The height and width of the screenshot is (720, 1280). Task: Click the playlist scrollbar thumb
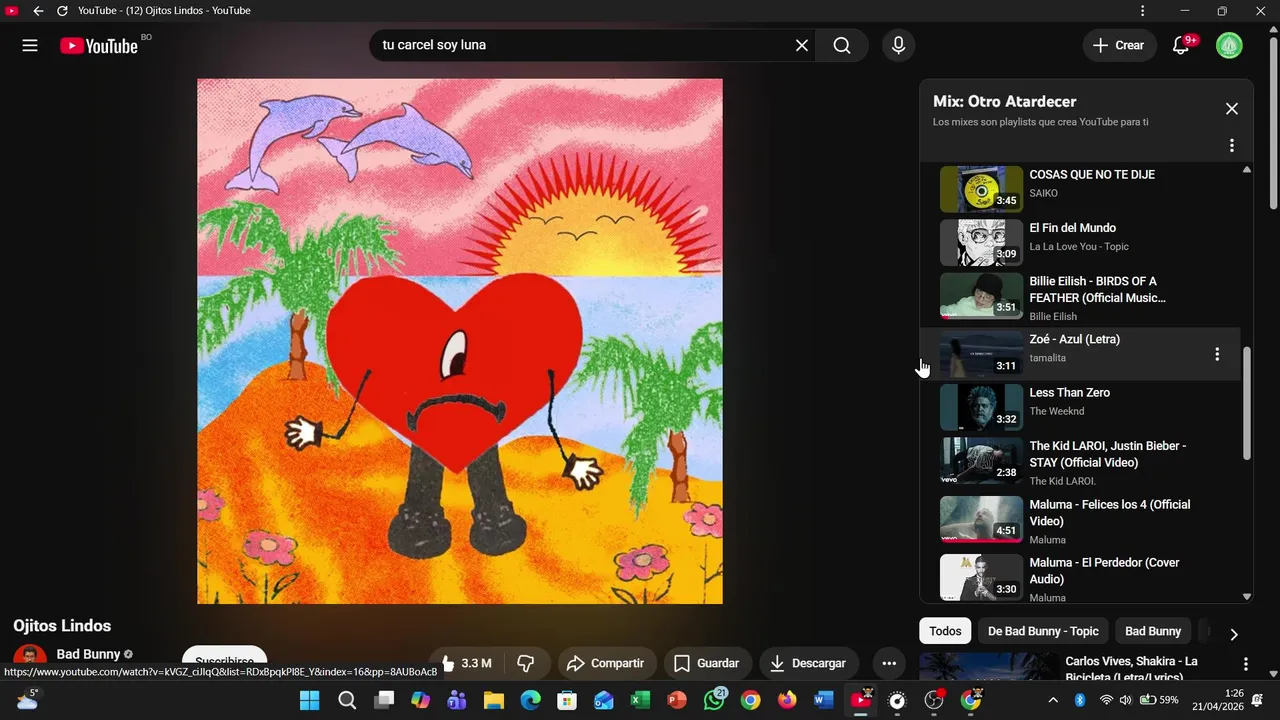[x=1246, y=403]
